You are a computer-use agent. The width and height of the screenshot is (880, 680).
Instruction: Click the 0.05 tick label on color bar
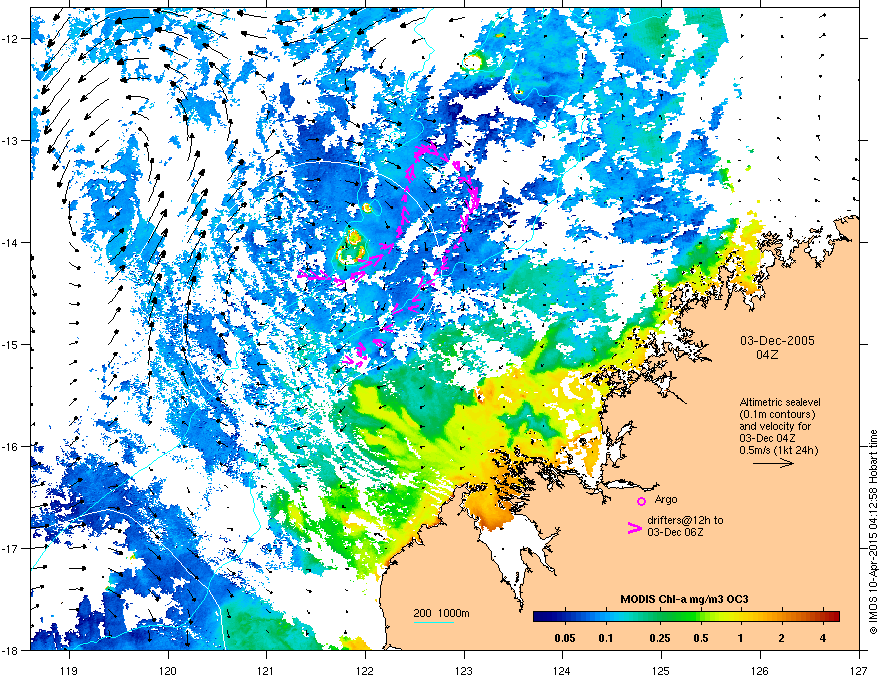[565, 638]
